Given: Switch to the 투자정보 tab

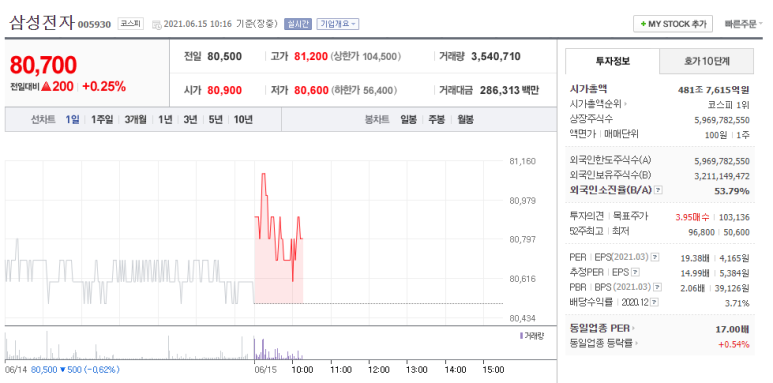Looking at the screenshot, I should pyautogui.click(x=612, y=61).
